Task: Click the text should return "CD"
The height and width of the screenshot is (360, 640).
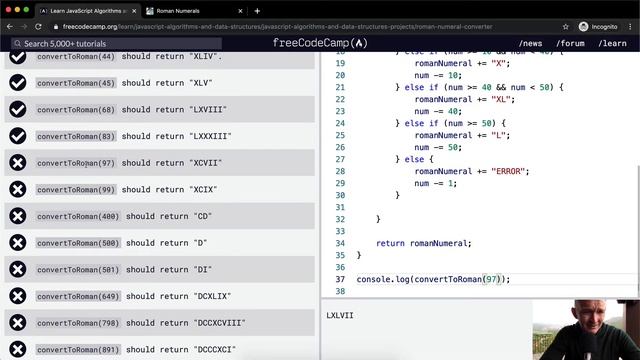Action: (x=169, y=216)
